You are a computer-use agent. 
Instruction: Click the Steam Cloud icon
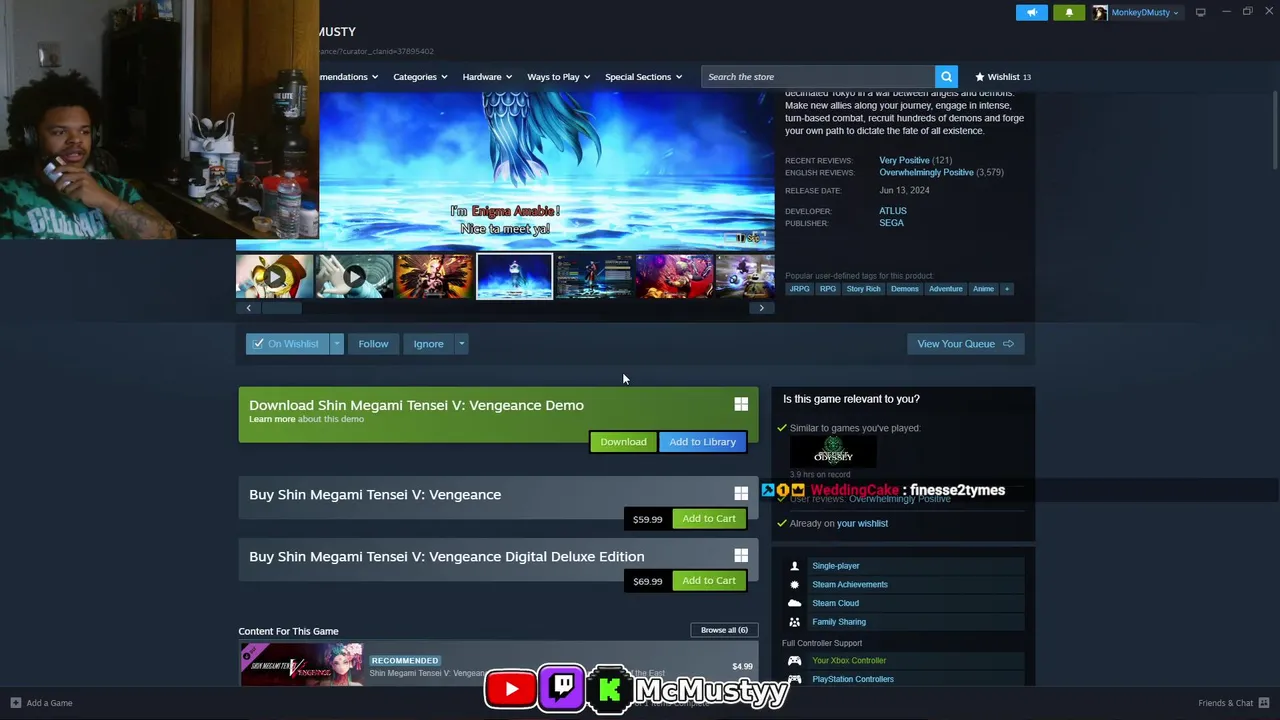click(x=795, y=603)
